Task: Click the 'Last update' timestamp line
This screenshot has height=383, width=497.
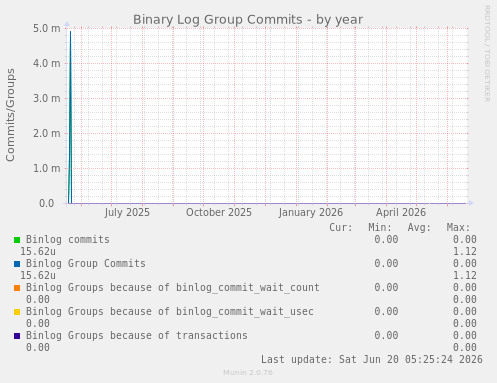Action: [372, 360]
